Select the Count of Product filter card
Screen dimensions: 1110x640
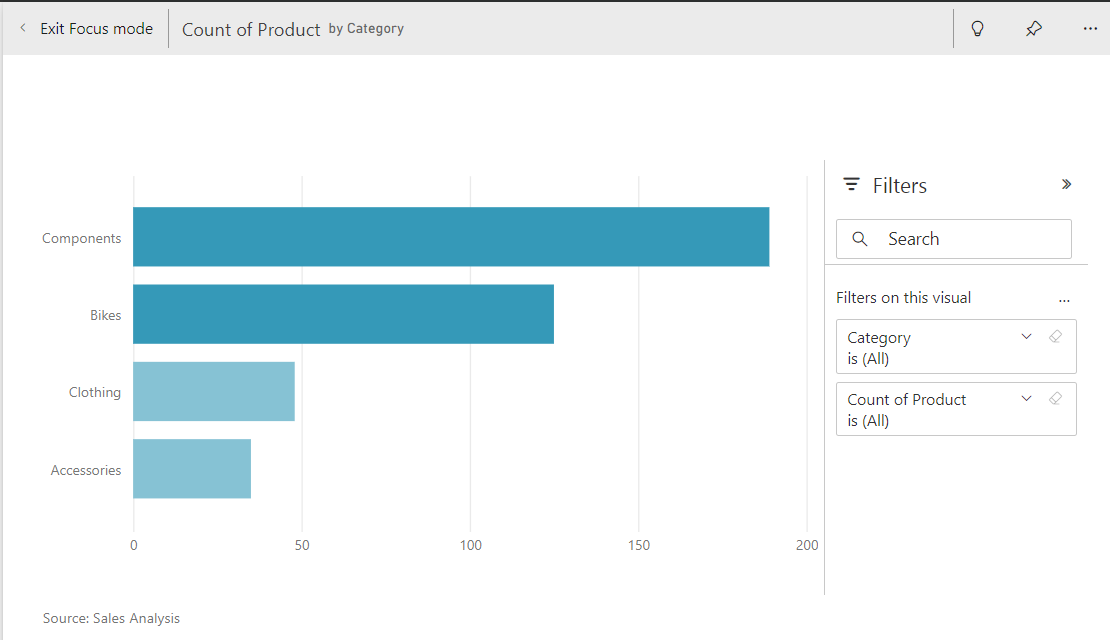[956, 409]
